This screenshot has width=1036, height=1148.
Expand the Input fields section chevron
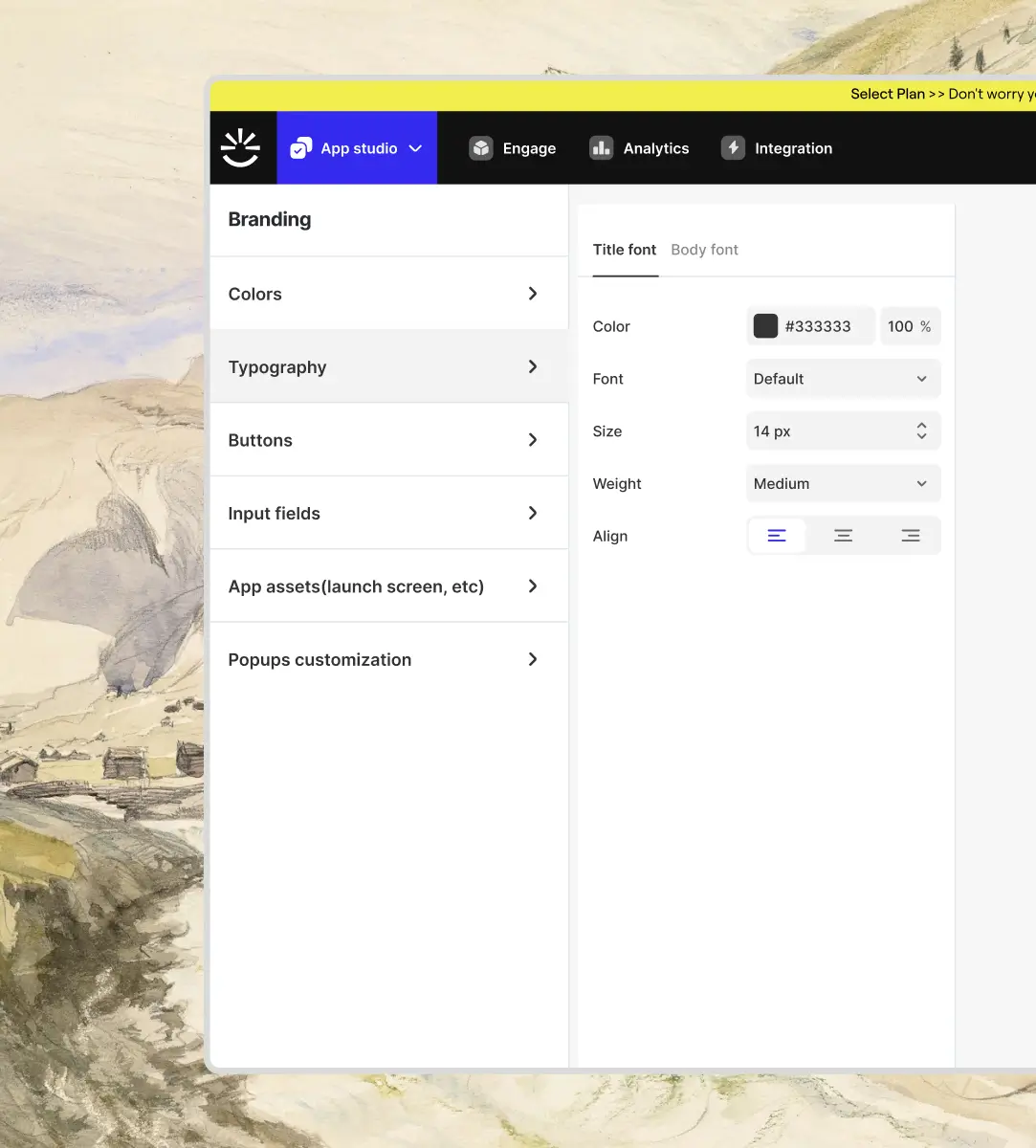[x=533, y=513]
